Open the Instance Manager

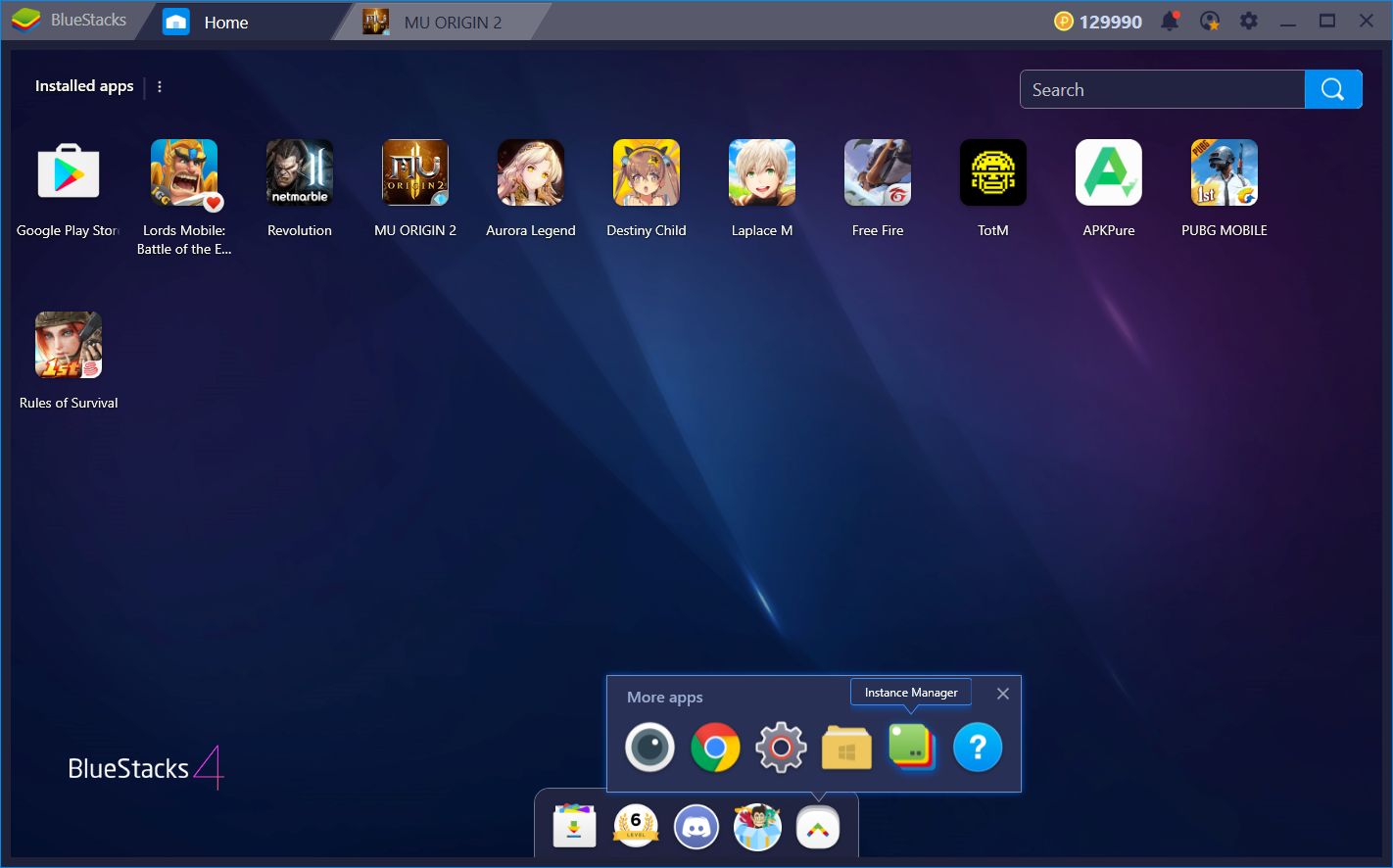pyautogui.click(x=912, y=747)
